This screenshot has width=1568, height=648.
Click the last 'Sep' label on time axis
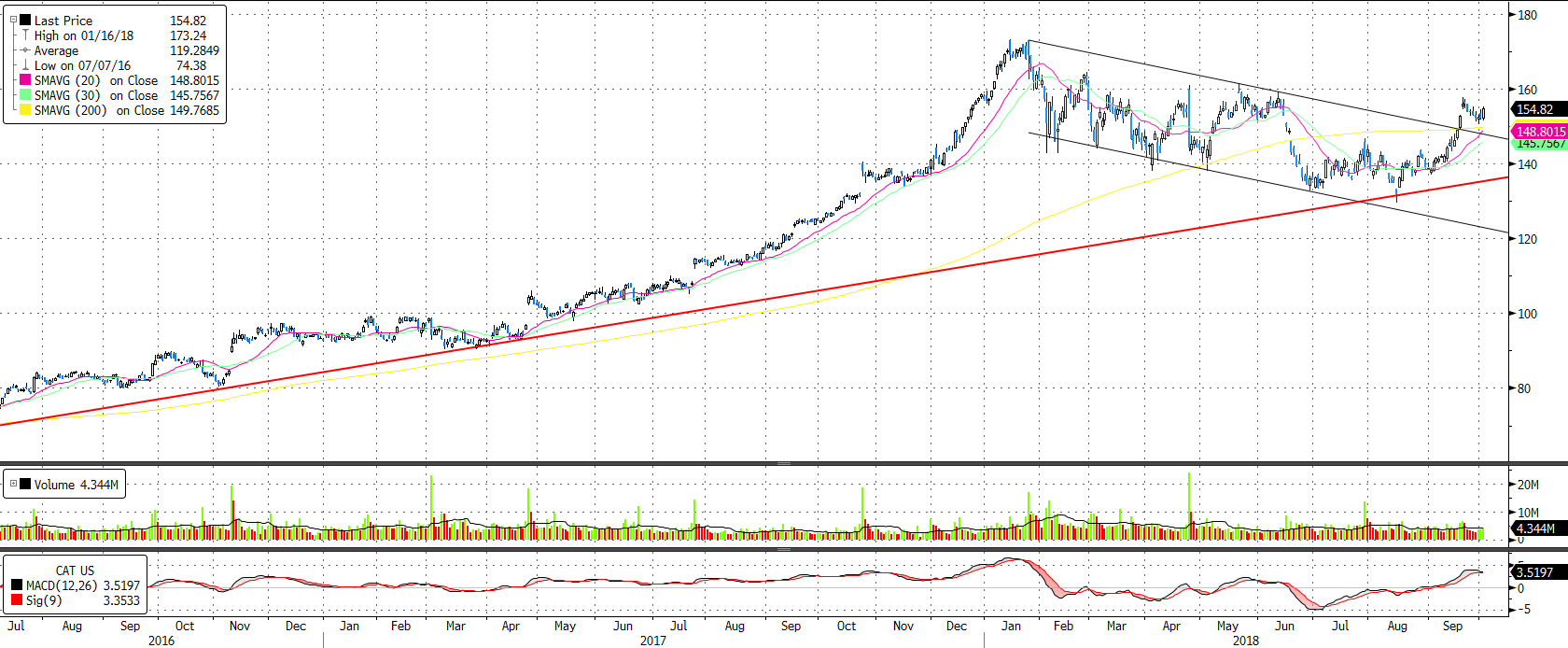click(x=1452, y=626)
